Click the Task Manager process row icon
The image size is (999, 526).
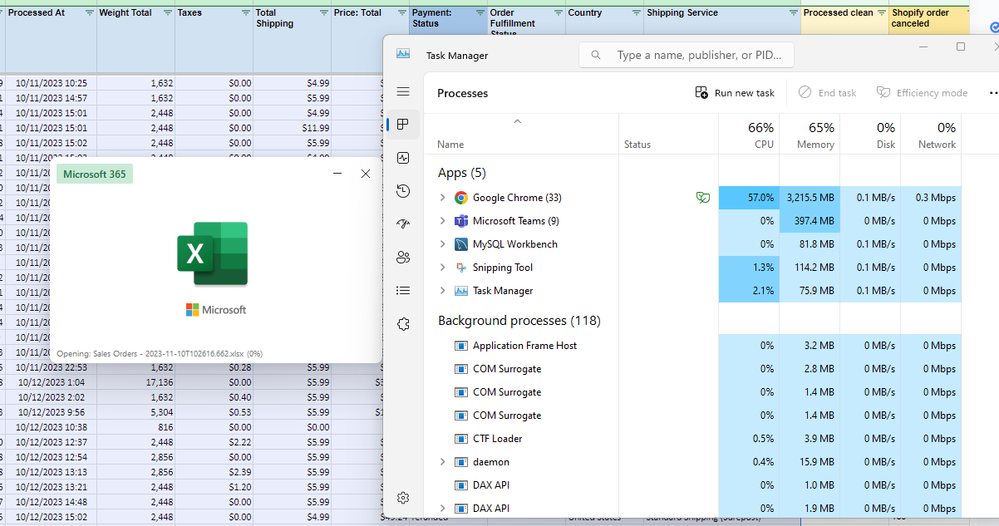pos(461,291)
